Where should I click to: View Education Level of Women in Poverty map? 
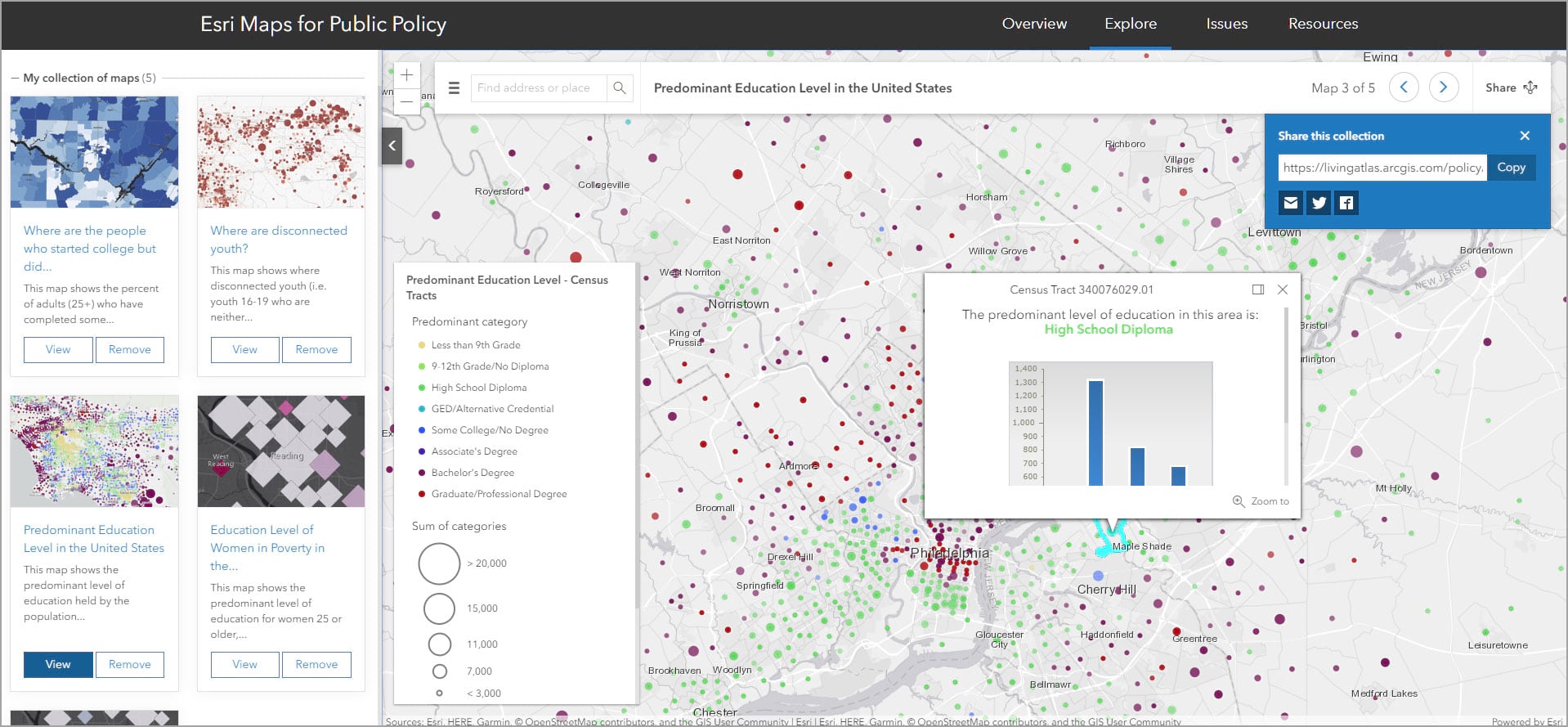(245, 664)
